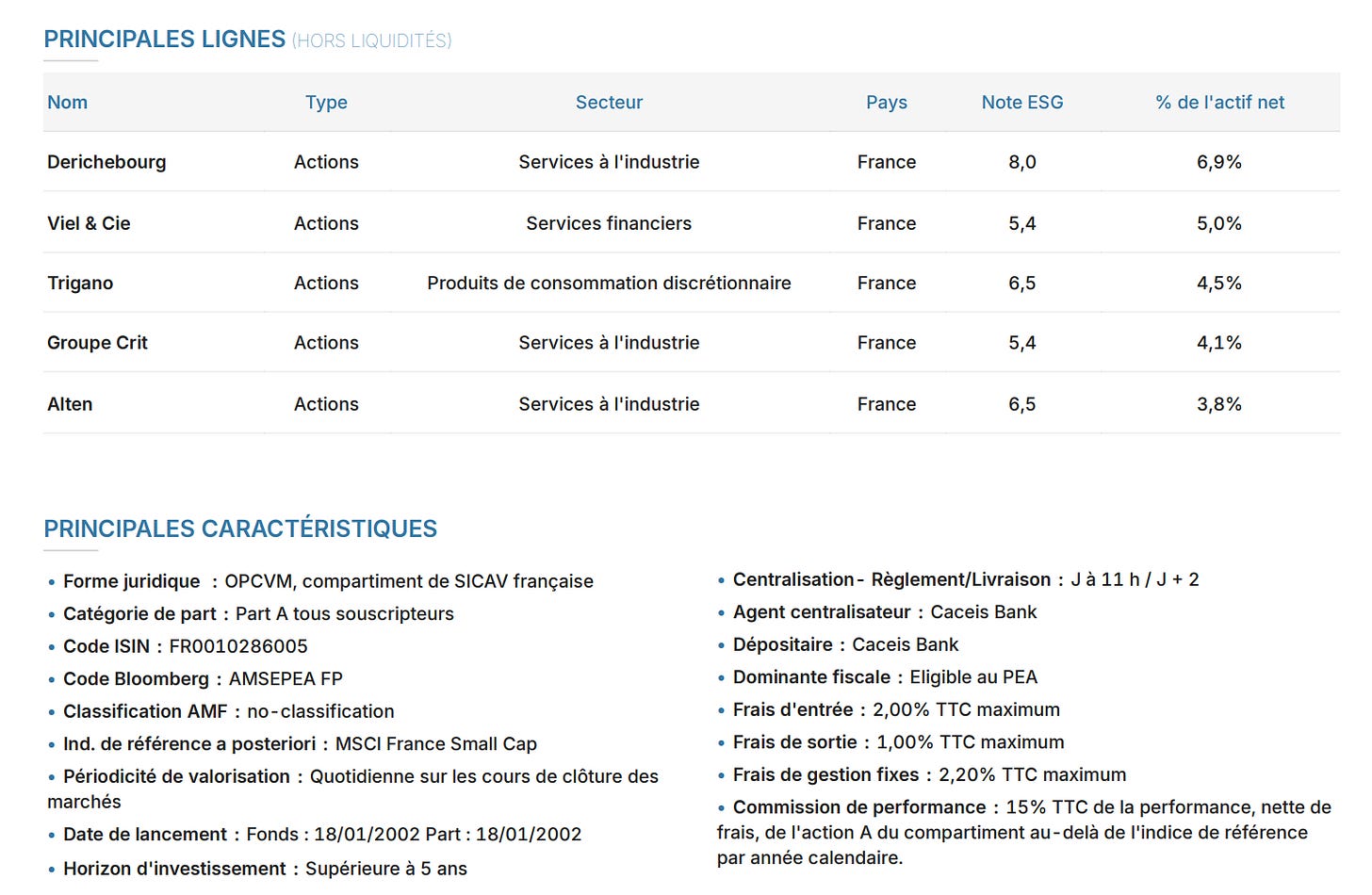Click Trigano's ESG score 6,5

(x=1022, y=283)
